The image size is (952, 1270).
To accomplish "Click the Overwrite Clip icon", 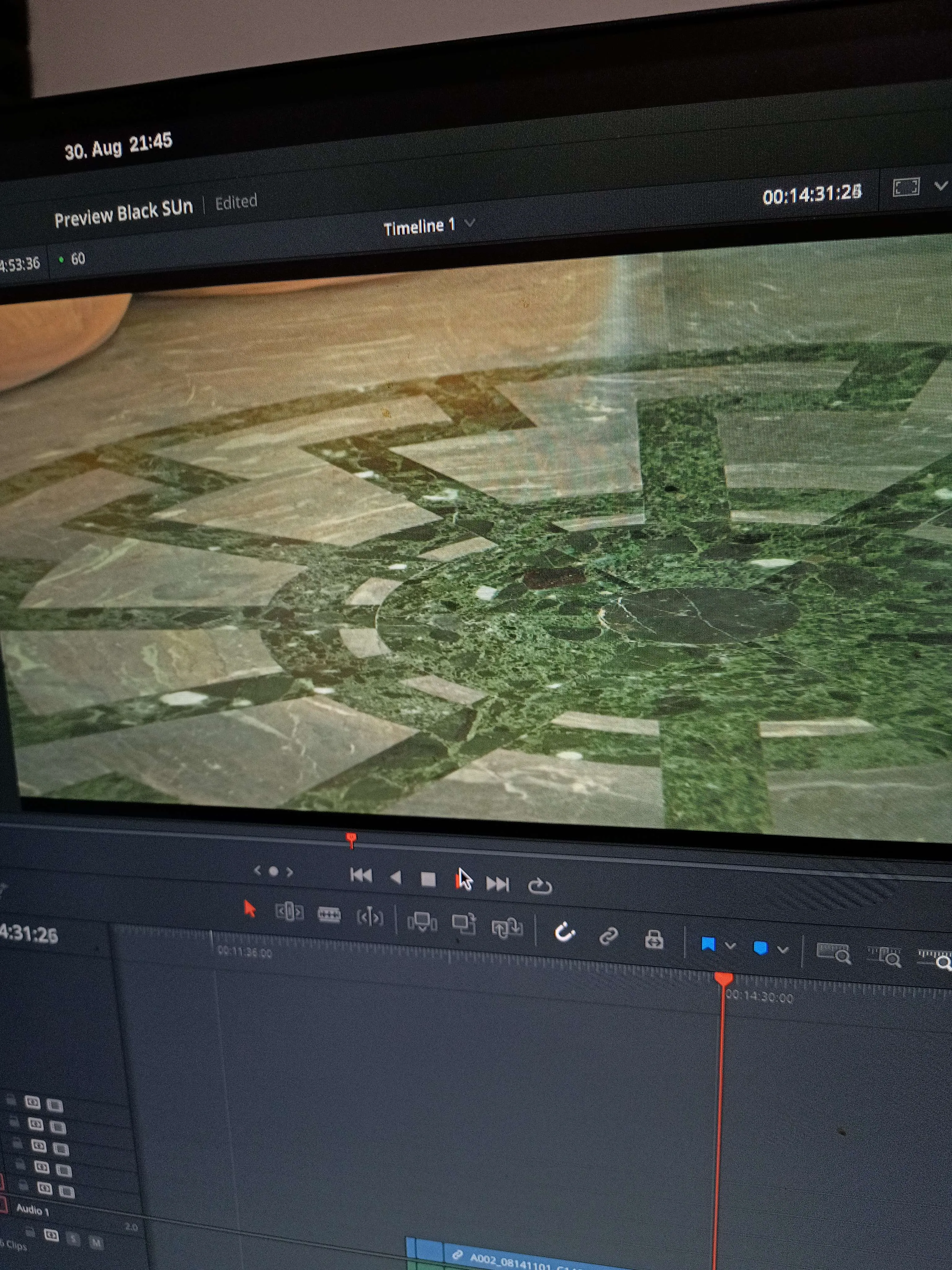I will 464,924.
